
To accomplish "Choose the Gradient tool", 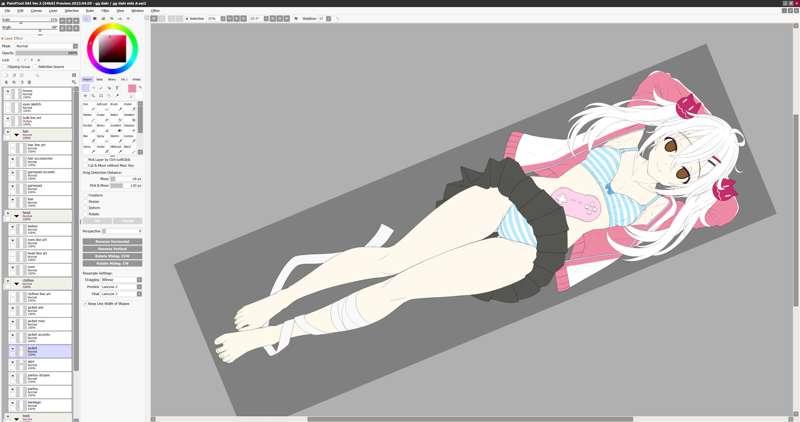I will [x=116, y=128].
